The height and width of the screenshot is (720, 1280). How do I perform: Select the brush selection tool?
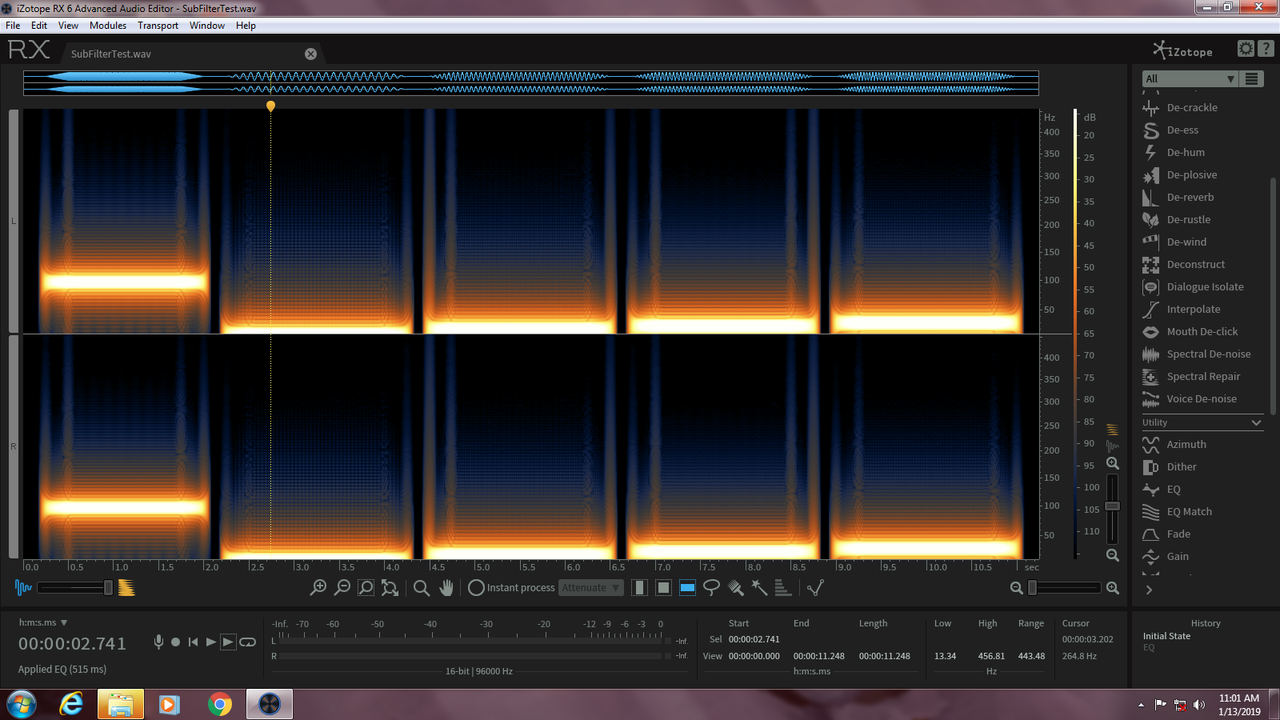(736, 588)
